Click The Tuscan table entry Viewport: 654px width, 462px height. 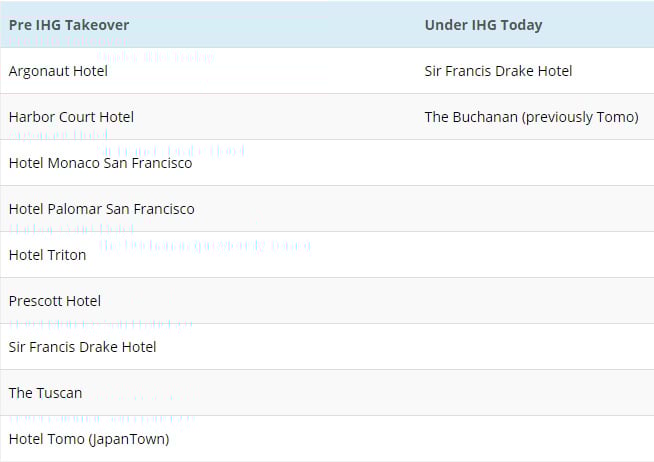click(45, 393)
